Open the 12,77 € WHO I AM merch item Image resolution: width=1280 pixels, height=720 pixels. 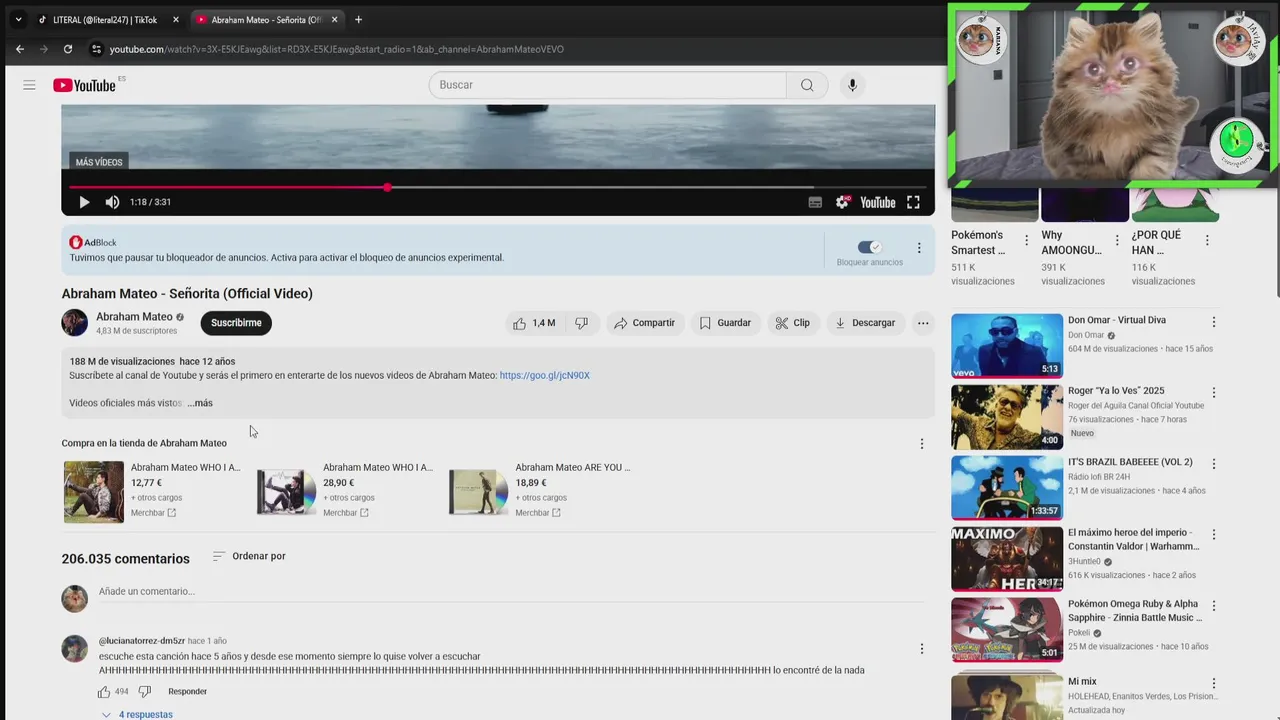[x=152, y=491]
